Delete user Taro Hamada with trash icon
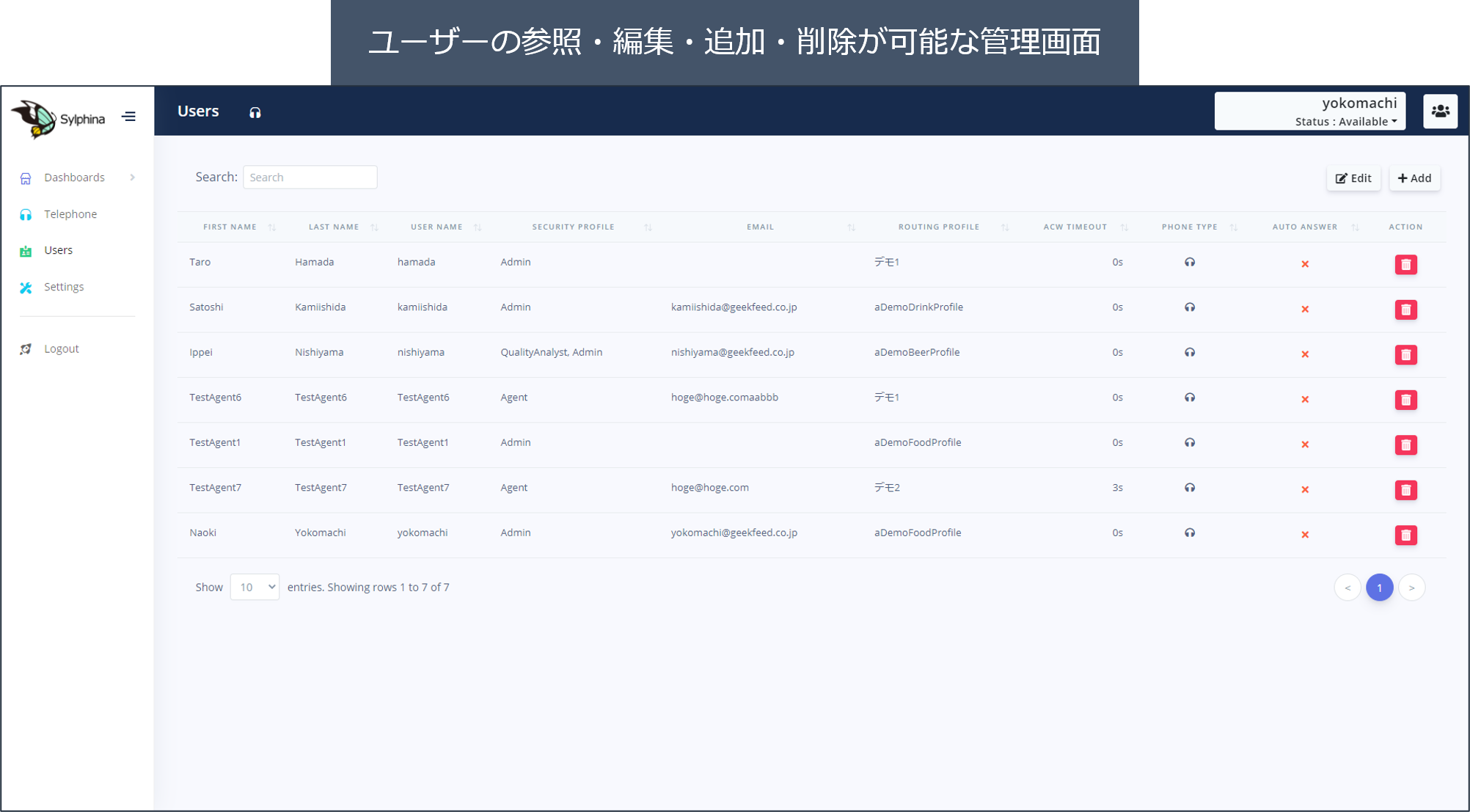1470x812 pixels. click(1405, 264)
